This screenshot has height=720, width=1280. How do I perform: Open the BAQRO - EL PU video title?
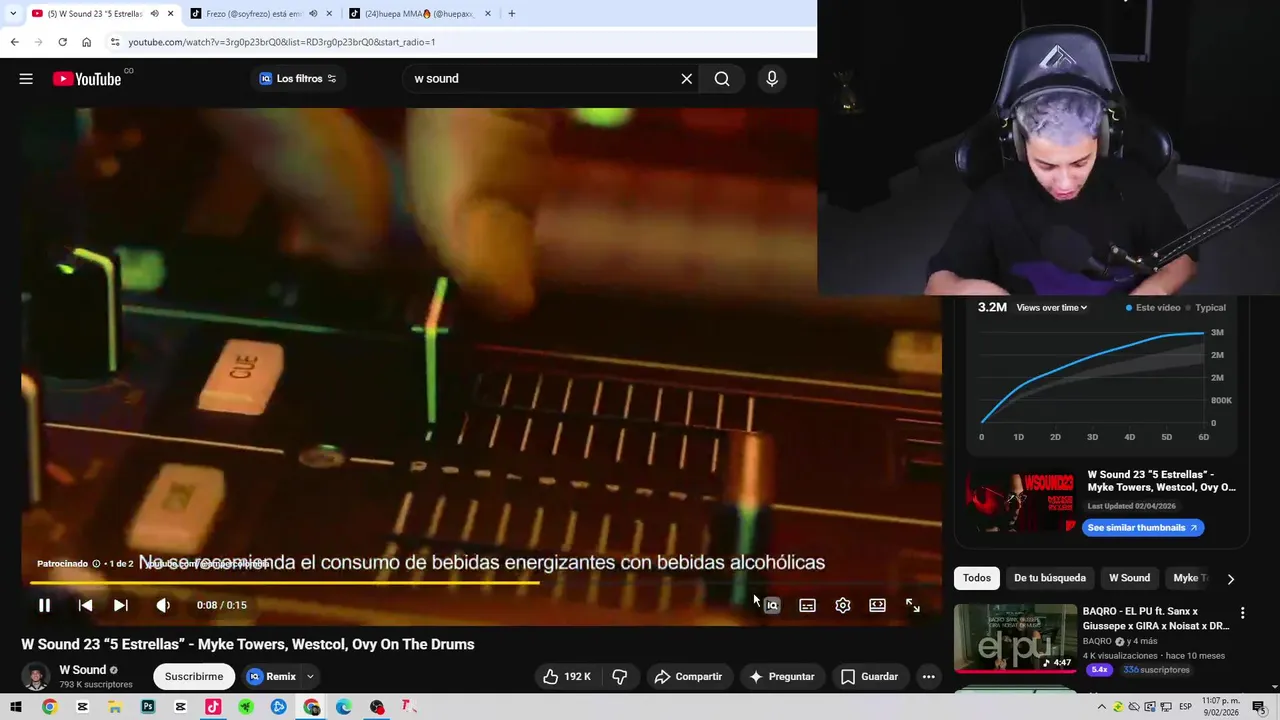tap(1156, 618)
